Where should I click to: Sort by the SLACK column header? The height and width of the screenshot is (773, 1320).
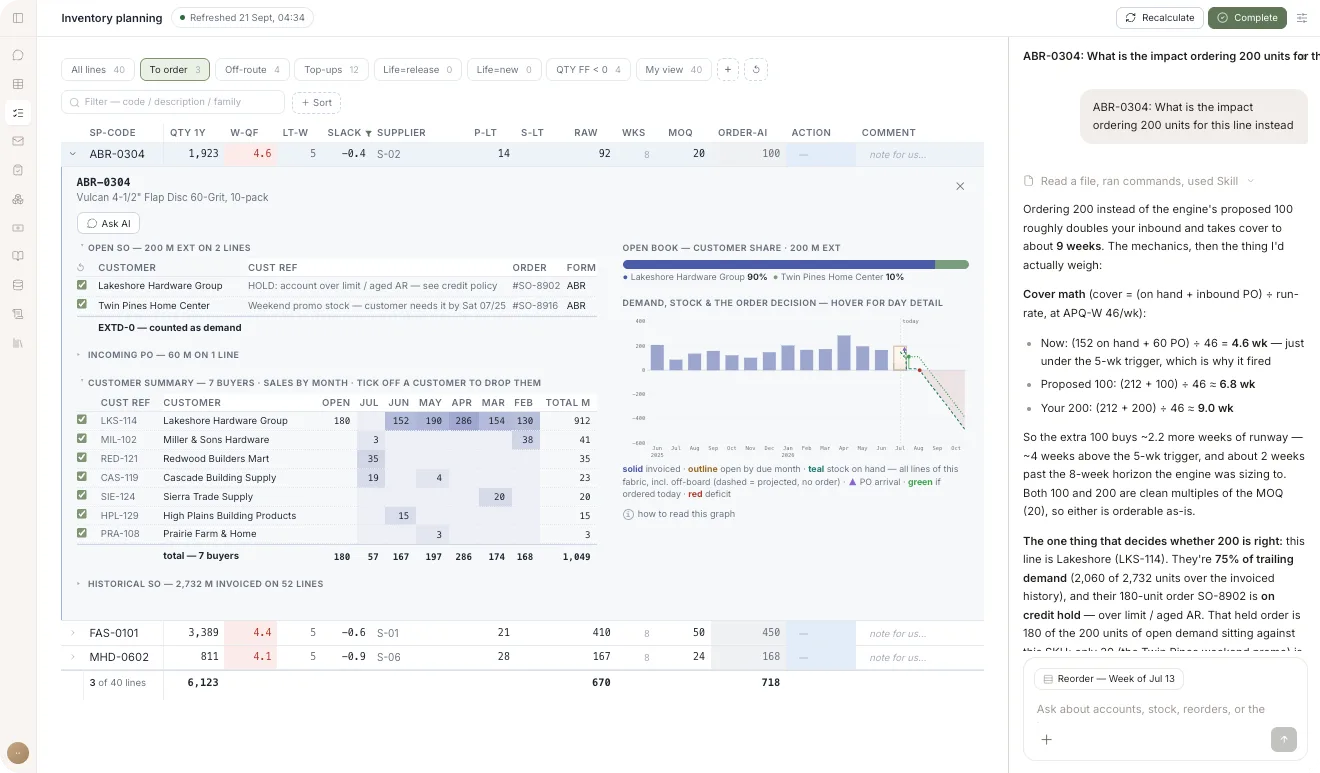coord(349,132)
